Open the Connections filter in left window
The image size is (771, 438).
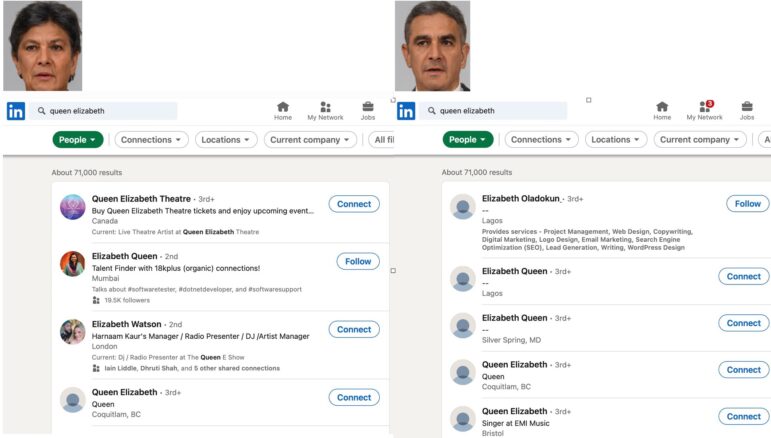151,140
